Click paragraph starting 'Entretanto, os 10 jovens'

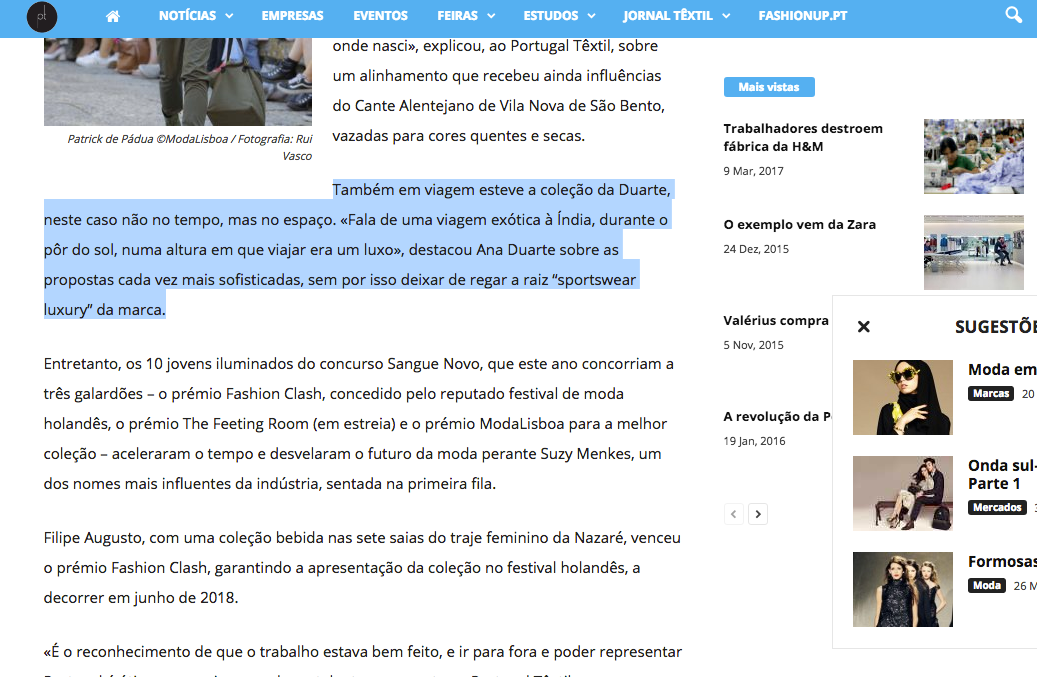tap(359, 424)
